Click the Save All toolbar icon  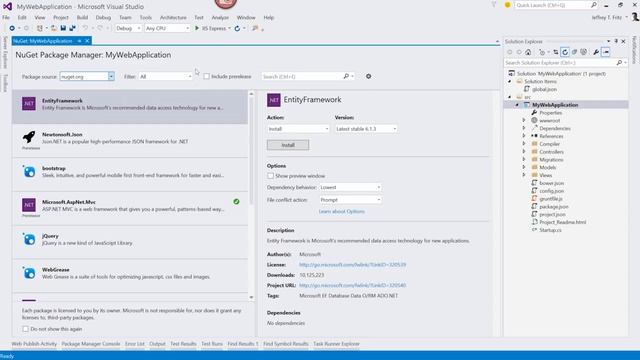tap(72, 28)
